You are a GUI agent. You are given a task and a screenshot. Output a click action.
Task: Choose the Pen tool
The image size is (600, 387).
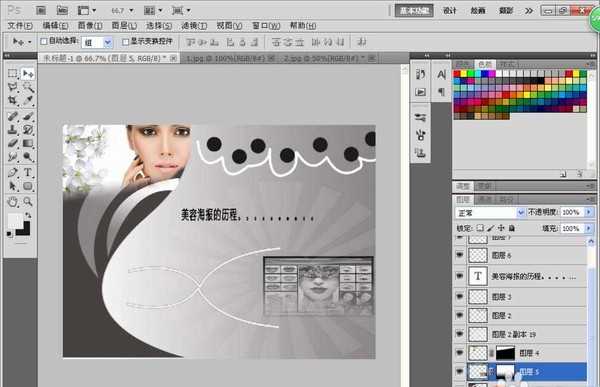pos(13,172)
